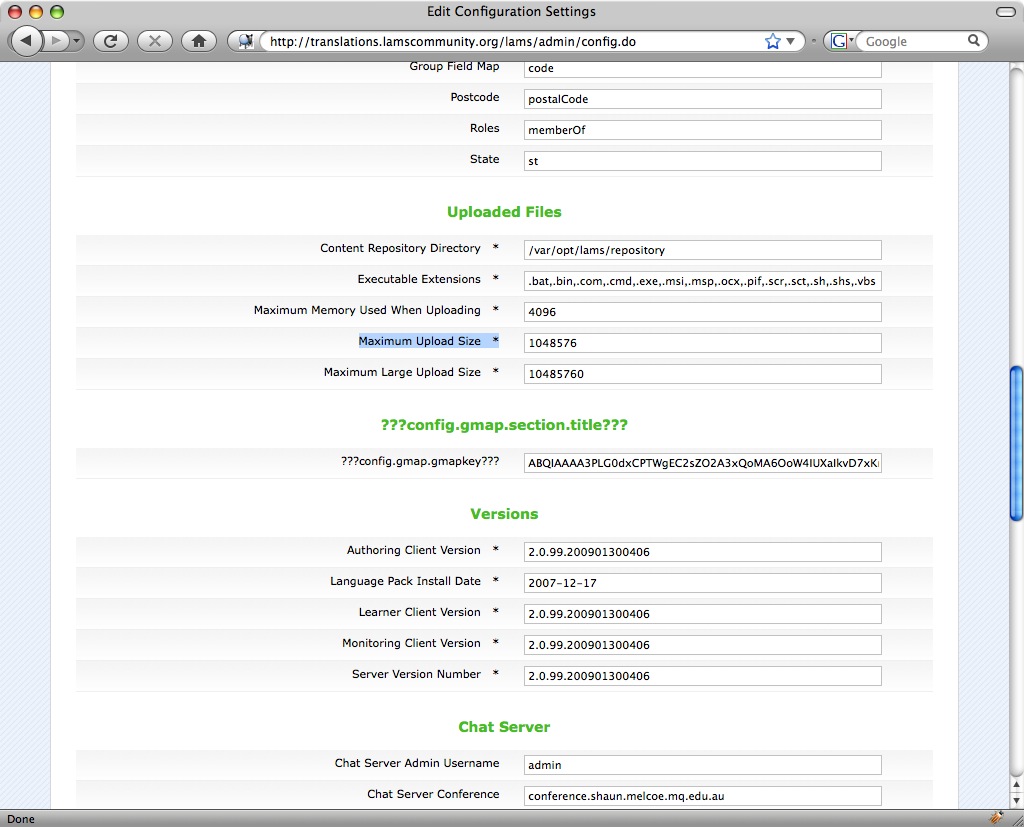Click the Forward navigation button

(x=56, y=41)
